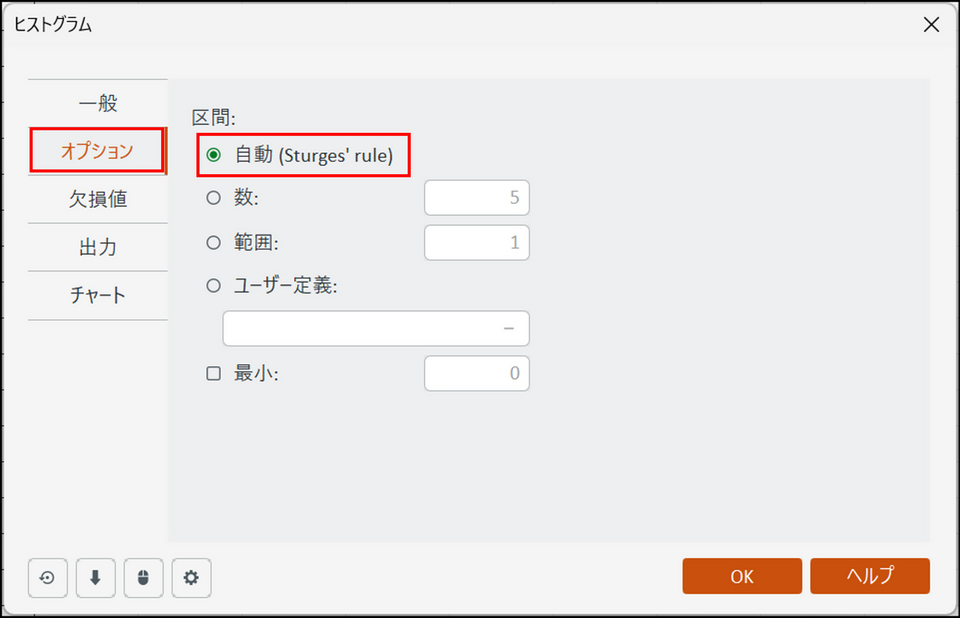
Task: Close the ヒストグラム dialog window
Action: pos(931,25)
